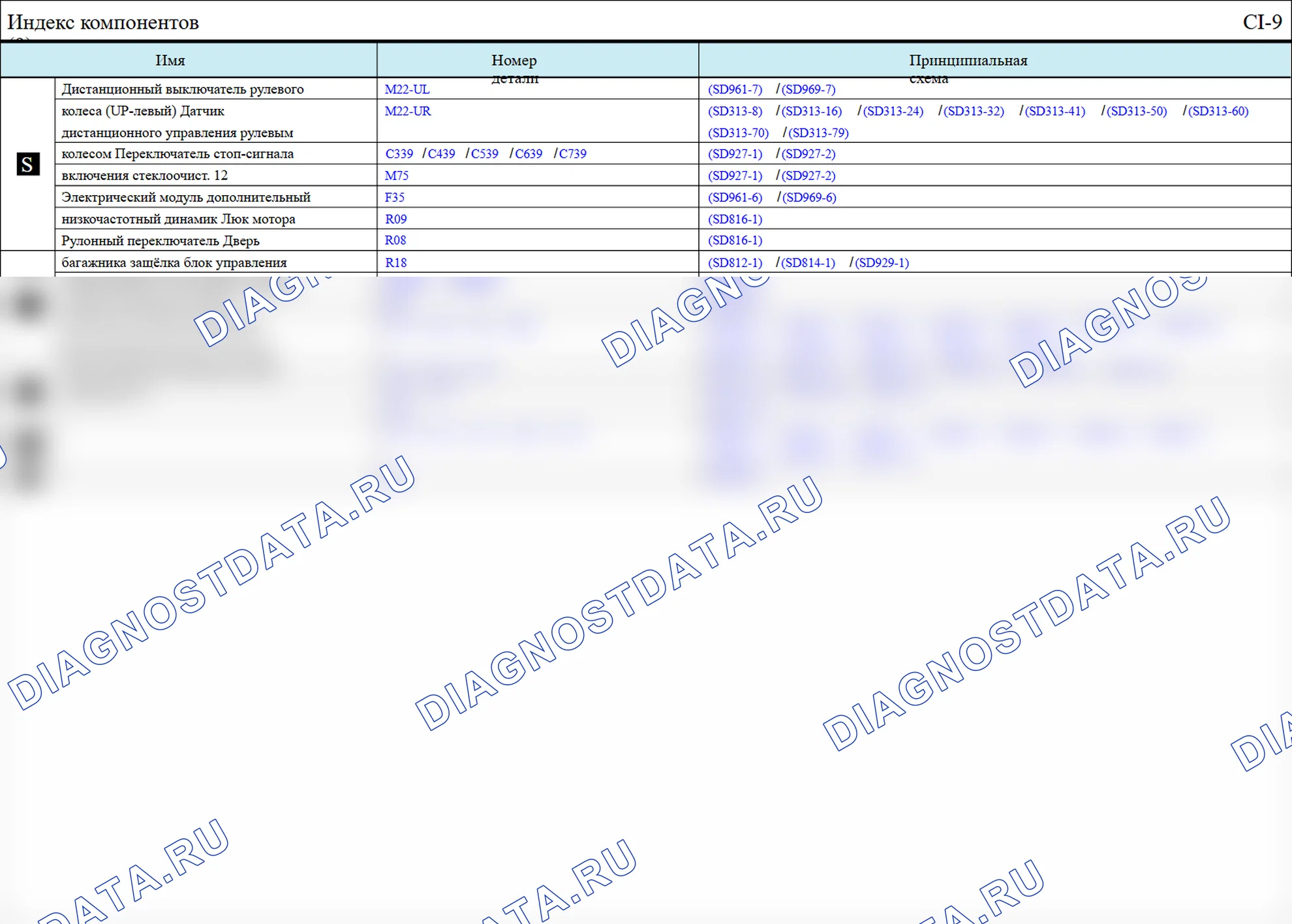Open schematic link (SD313-41)
This screenshot has height=924, width=1292.
[x=1055, y=111]
